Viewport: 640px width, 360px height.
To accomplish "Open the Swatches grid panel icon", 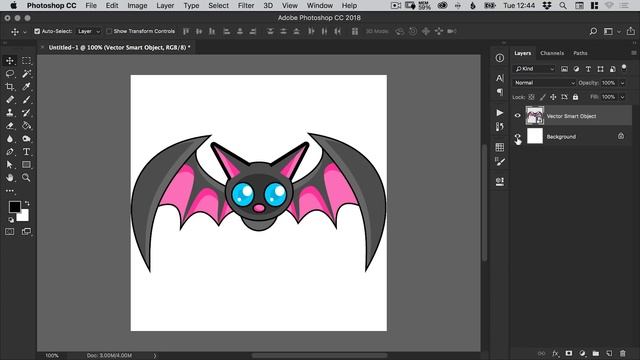I will 500,147.
